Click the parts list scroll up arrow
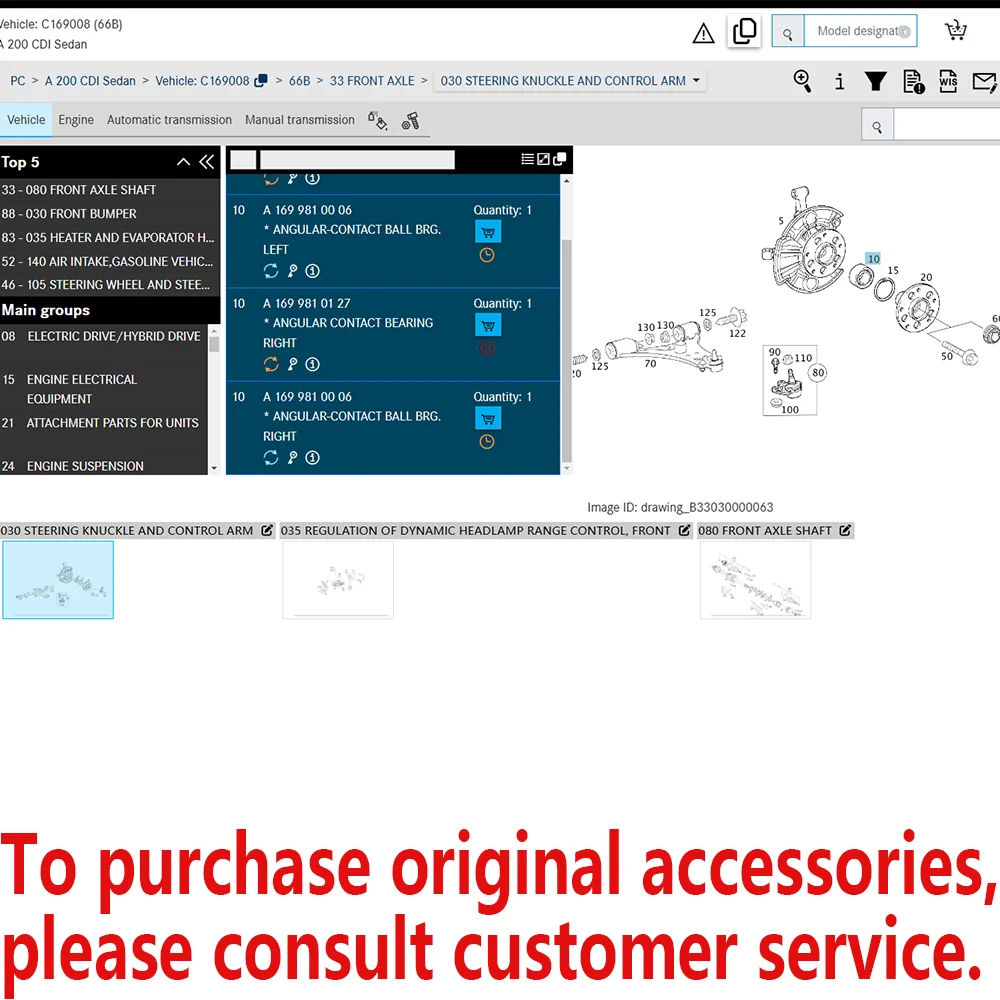The image size is (1000, 1000). [x=566, y=181]
